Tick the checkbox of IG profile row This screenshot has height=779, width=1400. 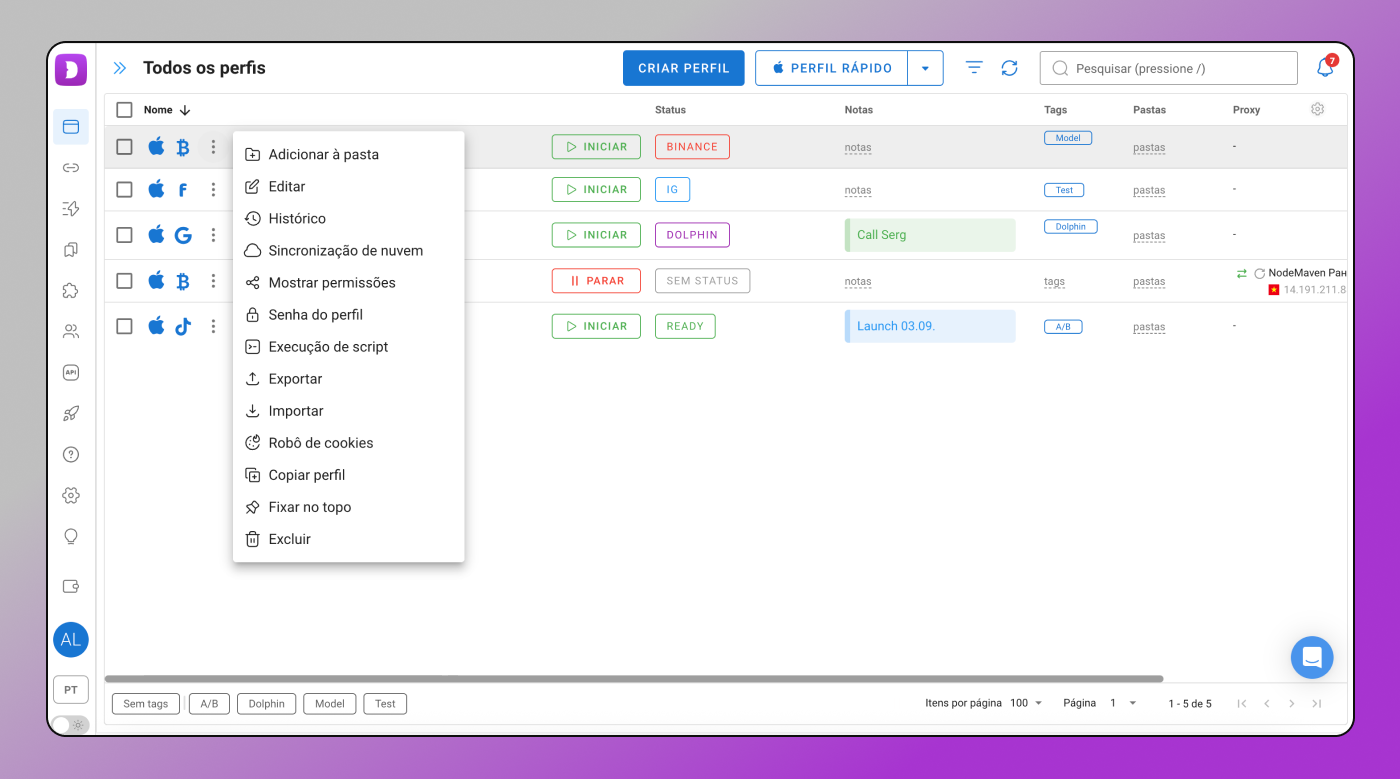[124, 190]
